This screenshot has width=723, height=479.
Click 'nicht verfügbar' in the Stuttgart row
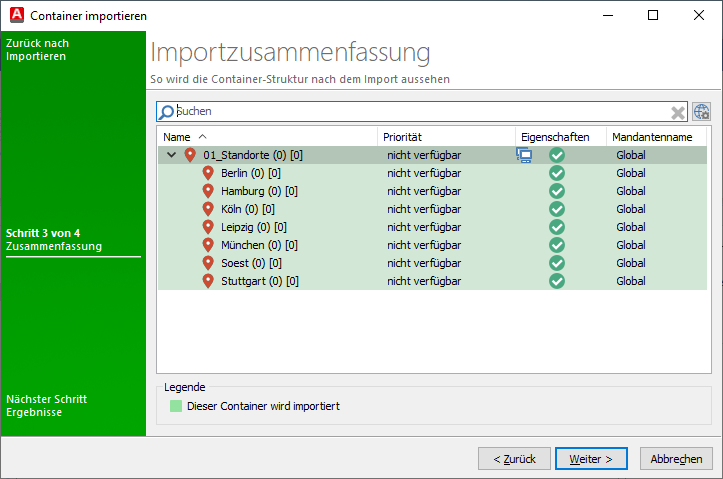point(424,281)
